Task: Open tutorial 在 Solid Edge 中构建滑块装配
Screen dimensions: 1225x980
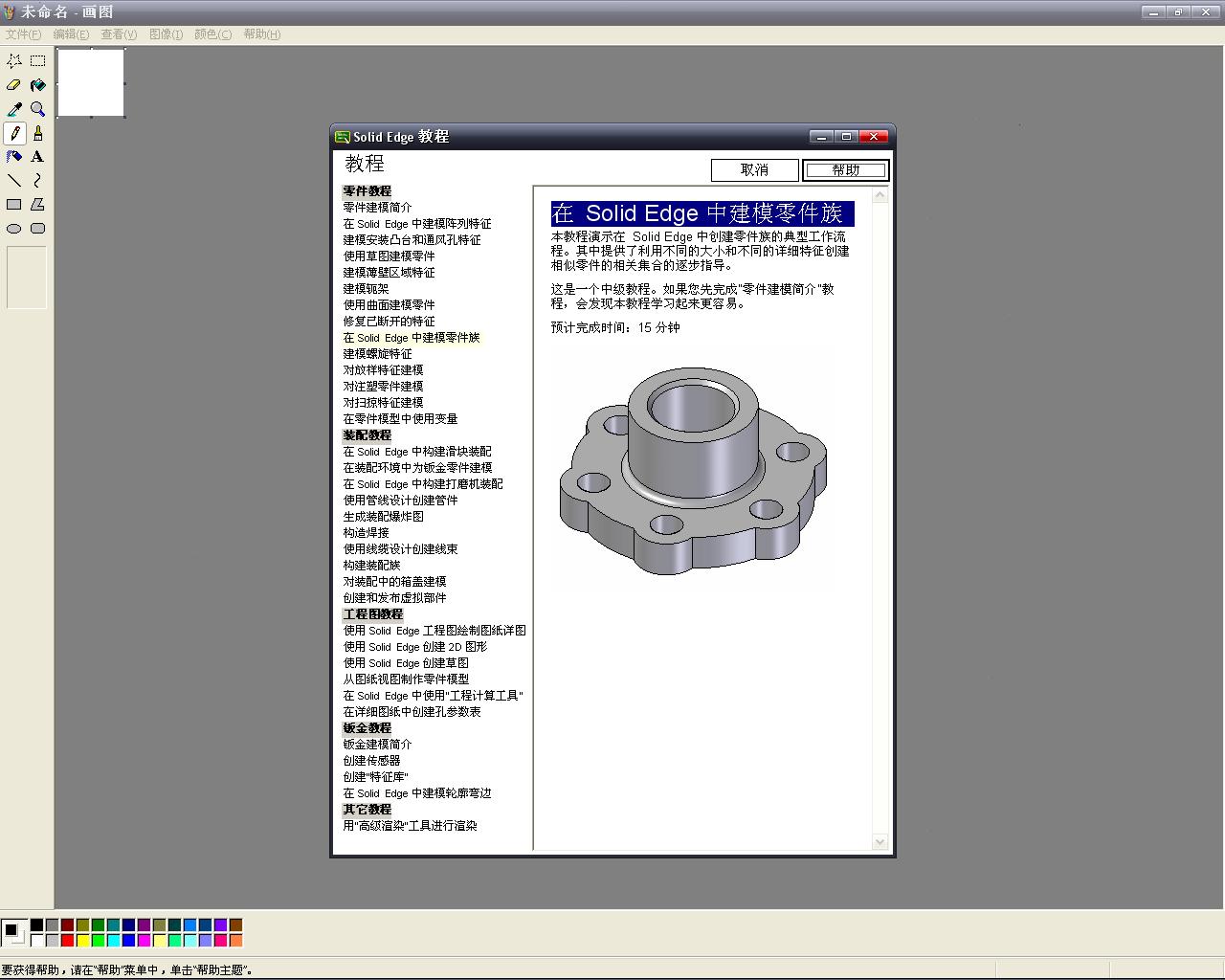Action: coord(417,452)
